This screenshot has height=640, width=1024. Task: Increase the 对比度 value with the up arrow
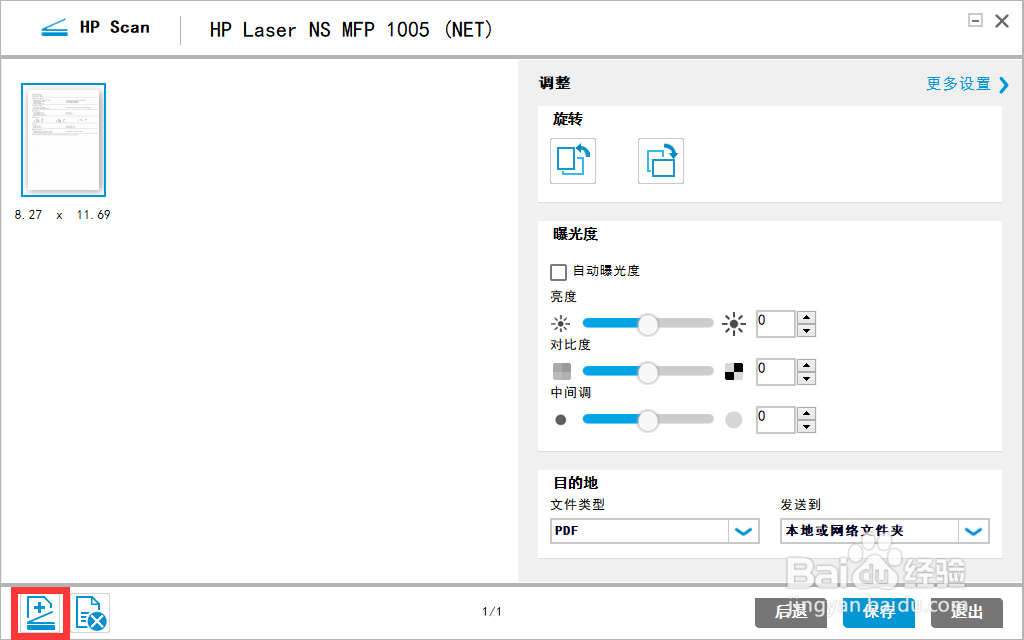(x=807, y=366)
